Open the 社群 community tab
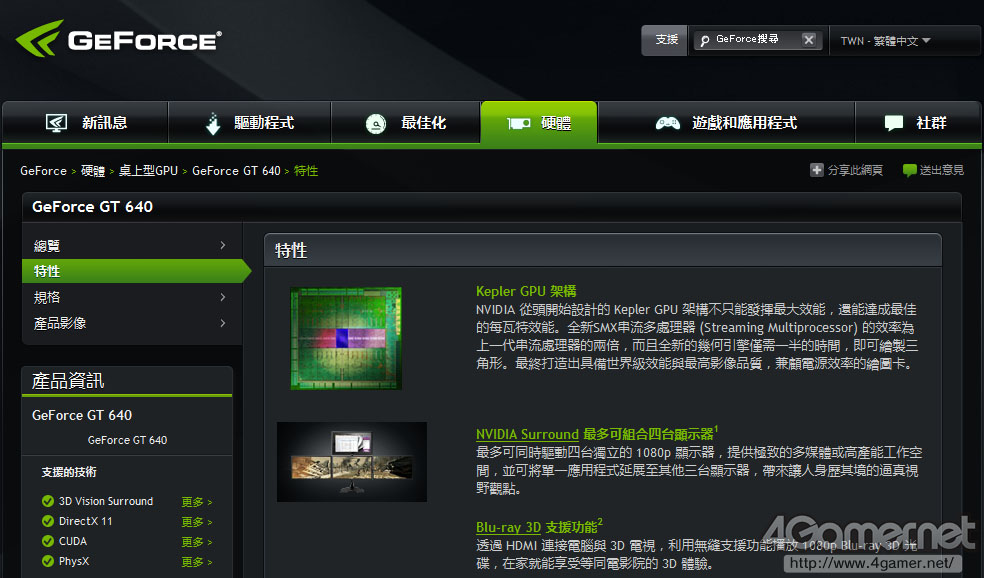The height and width of the screenshot is (578, 984). (x=917, y=122)
